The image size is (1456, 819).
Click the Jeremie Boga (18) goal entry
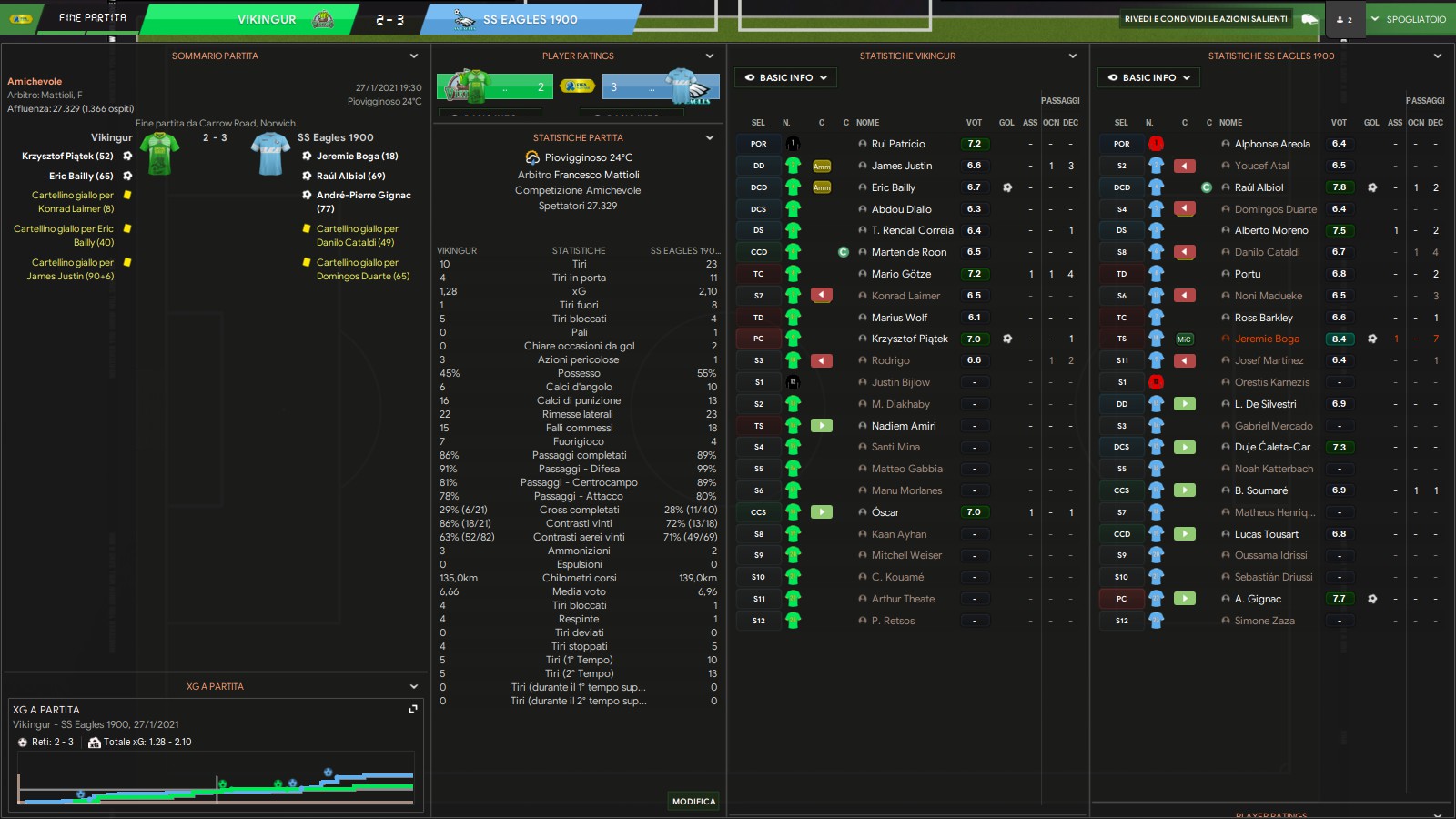click(x=357, y=156)
